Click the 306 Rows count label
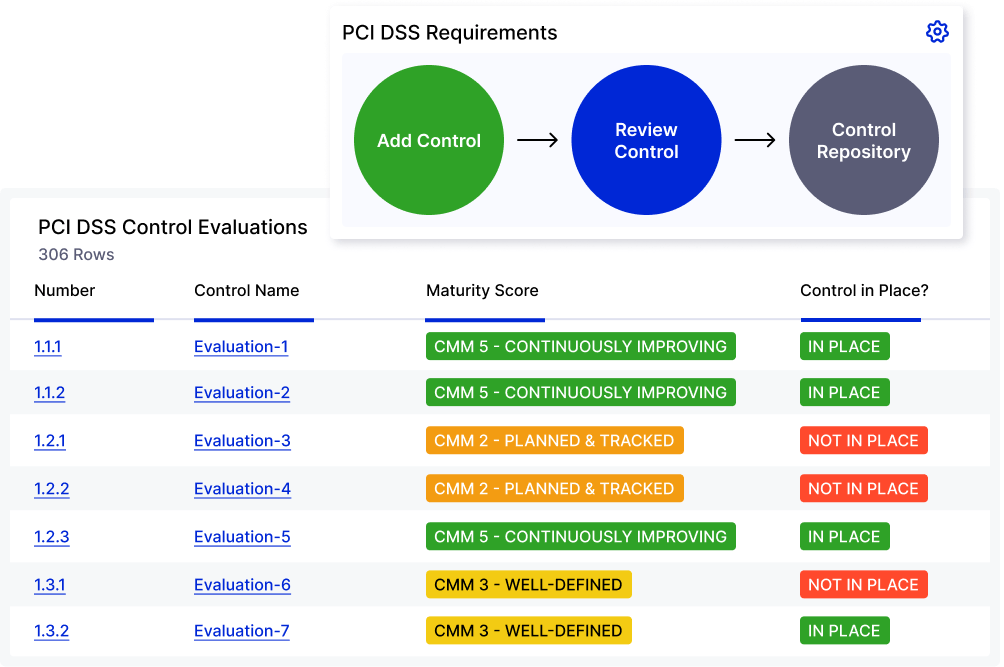This screenshot has height=667, width=1004. point(75,254)
